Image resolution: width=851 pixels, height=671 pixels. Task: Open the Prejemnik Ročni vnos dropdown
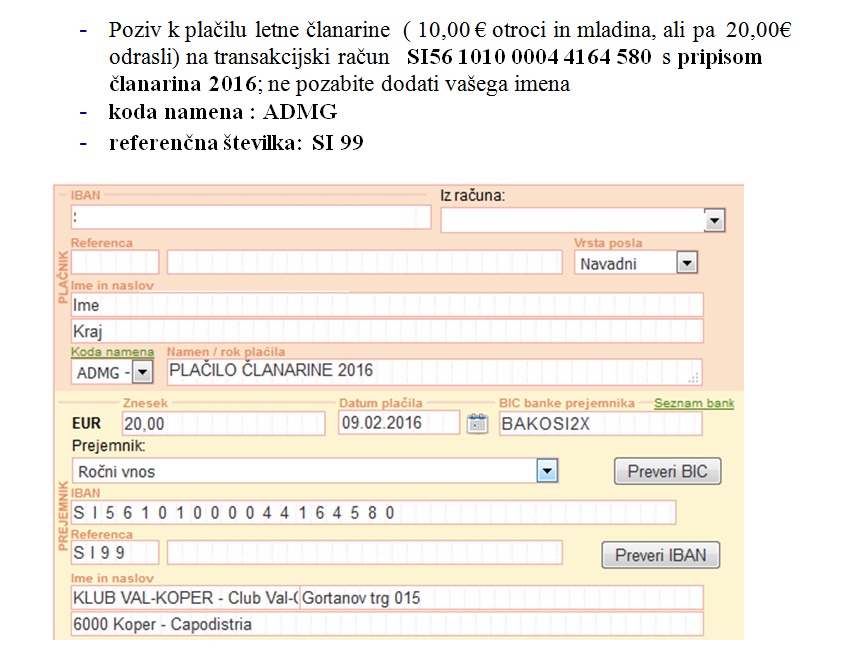(x=546, y=471)
